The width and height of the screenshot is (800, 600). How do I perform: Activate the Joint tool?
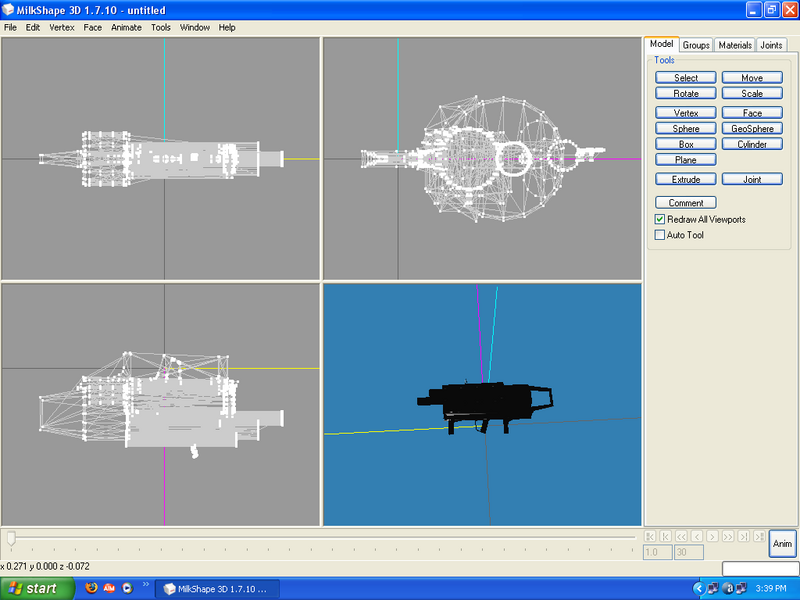point(752,179)
